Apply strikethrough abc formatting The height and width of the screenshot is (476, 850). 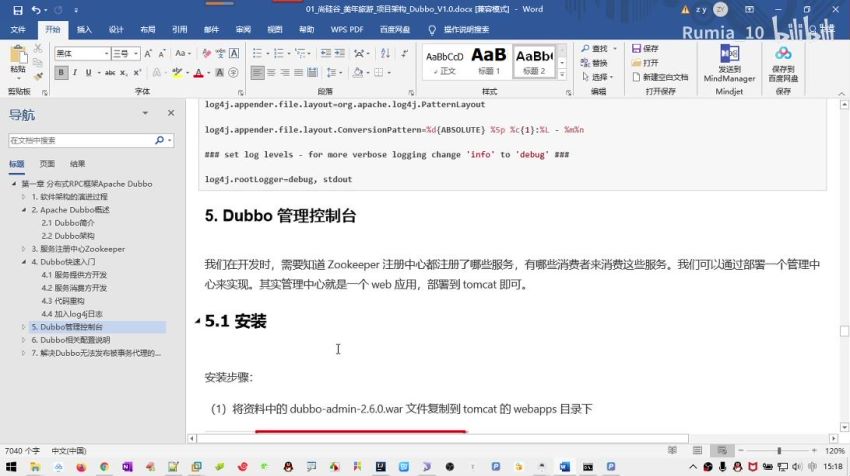(x=110, y=73)
